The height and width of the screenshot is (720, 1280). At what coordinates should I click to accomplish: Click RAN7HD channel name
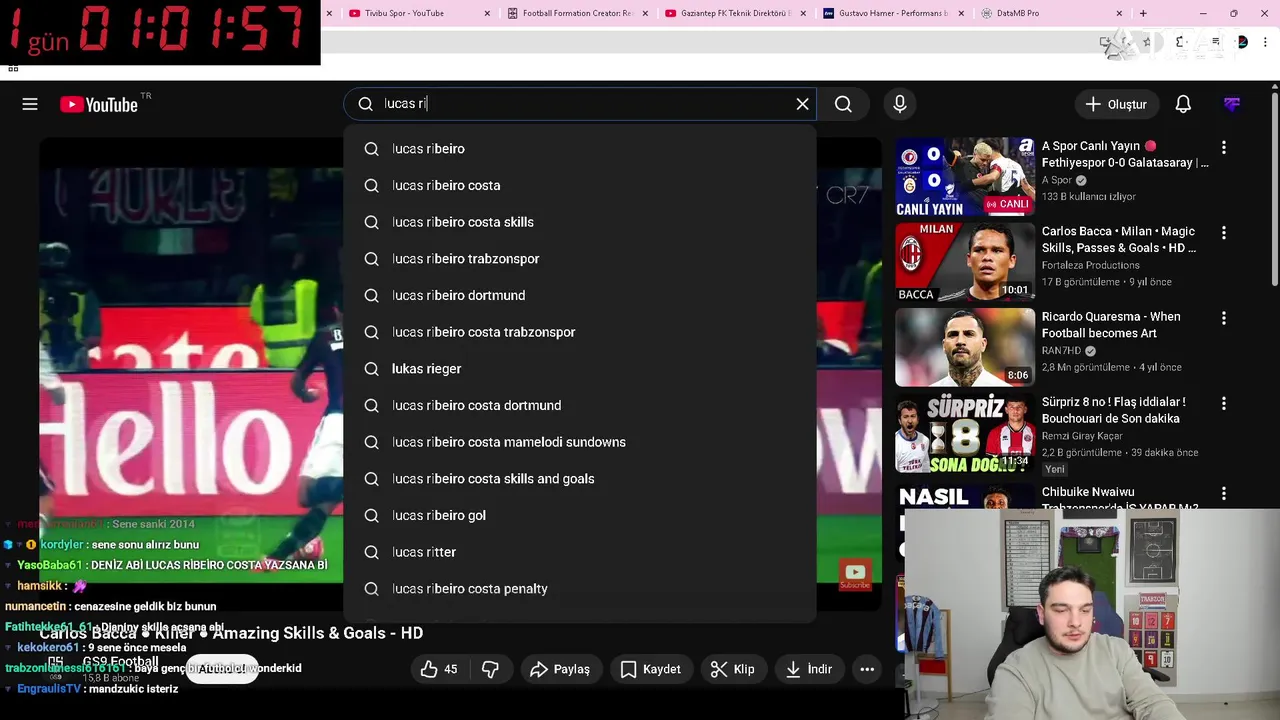(x=1061, y=351)
